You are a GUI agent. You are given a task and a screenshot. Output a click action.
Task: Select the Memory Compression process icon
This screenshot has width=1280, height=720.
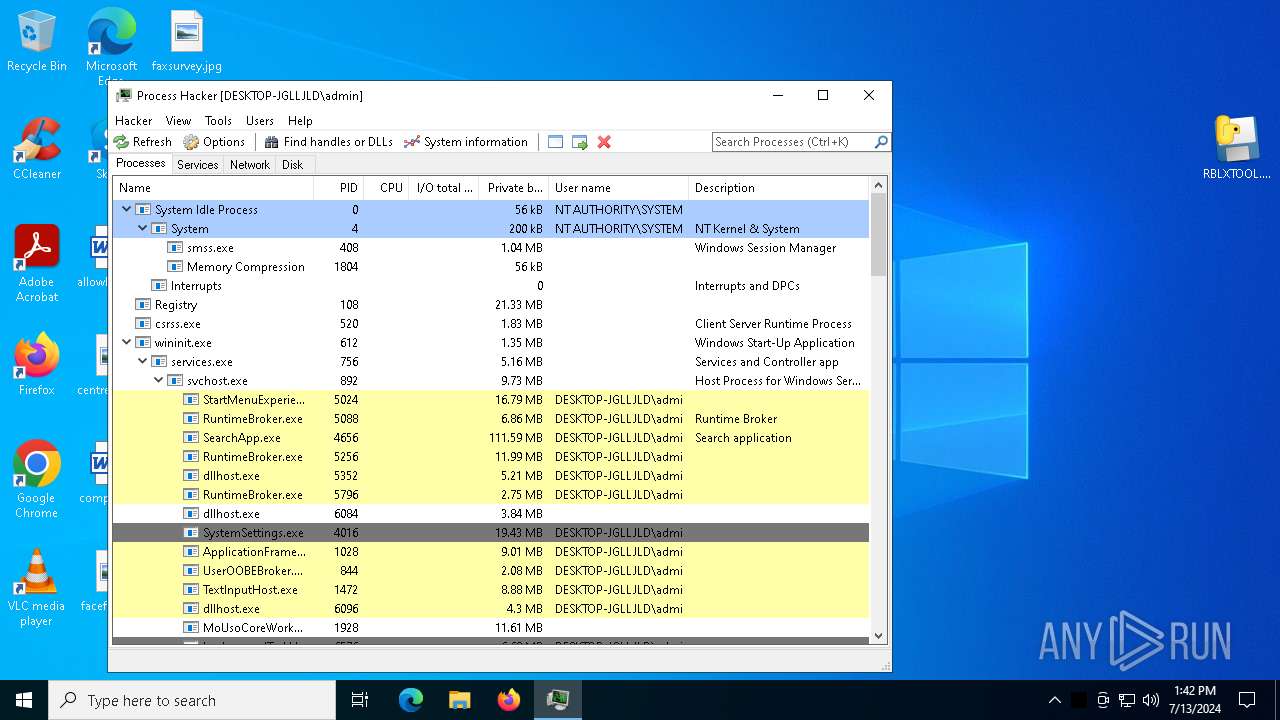[175, 267]
